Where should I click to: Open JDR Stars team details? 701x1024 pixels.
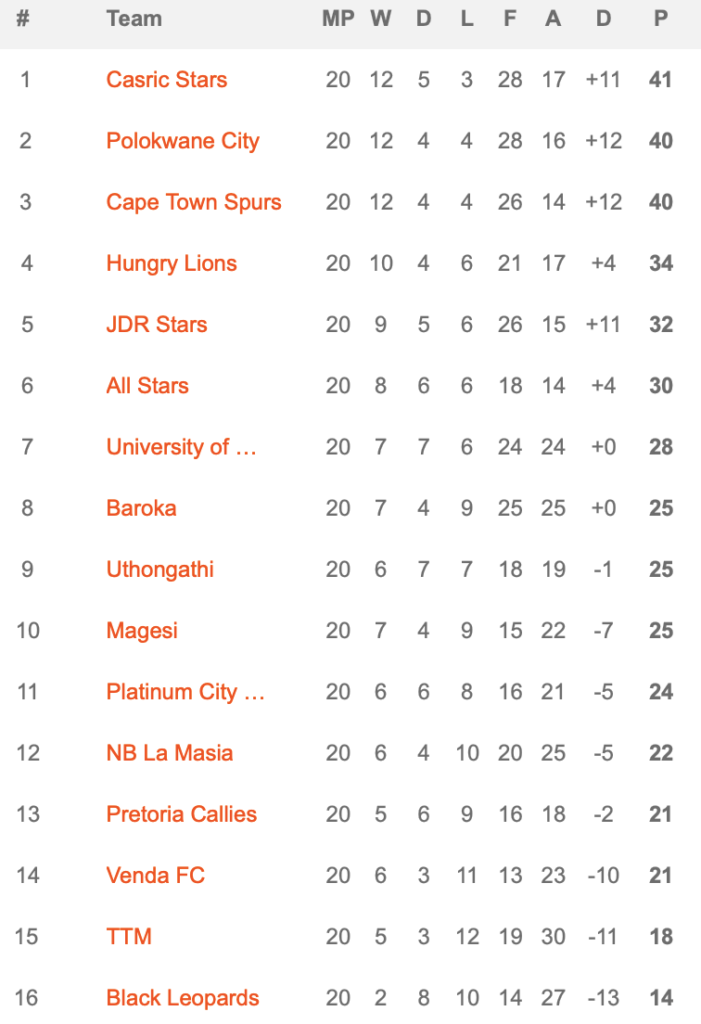point(156,325)
